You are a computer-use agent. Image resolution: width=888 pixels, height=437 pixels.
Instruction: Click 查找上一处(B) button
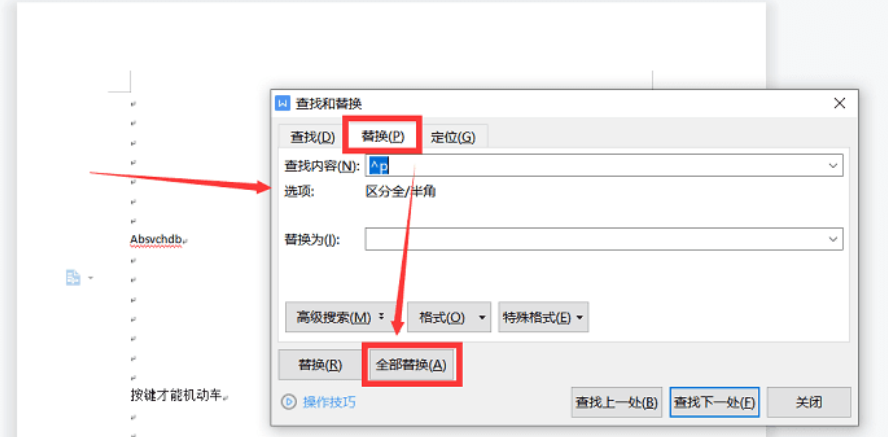pos(616,402)
